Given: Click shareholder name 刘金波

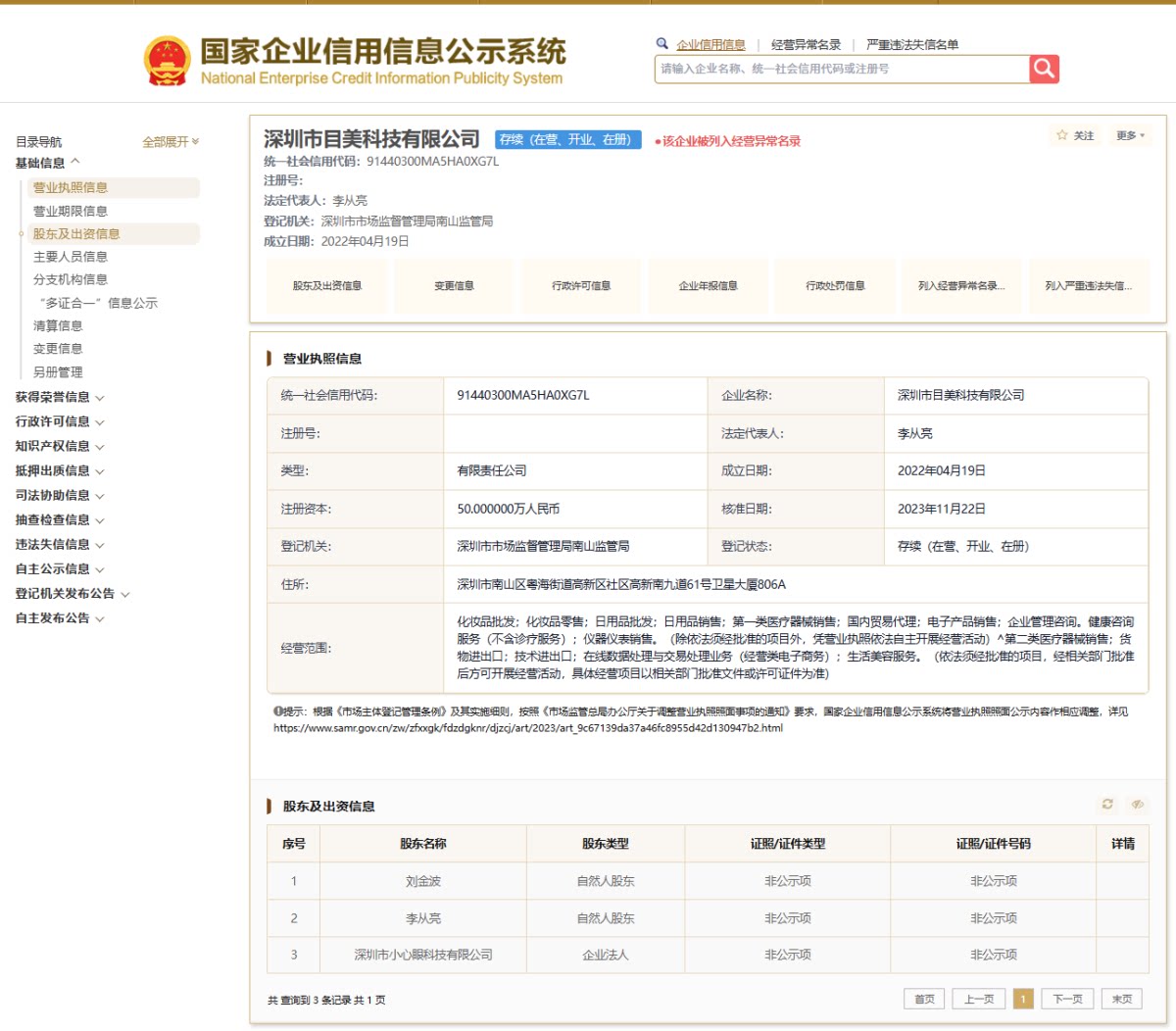Looking at the screenshot, I should click(423, 881).
